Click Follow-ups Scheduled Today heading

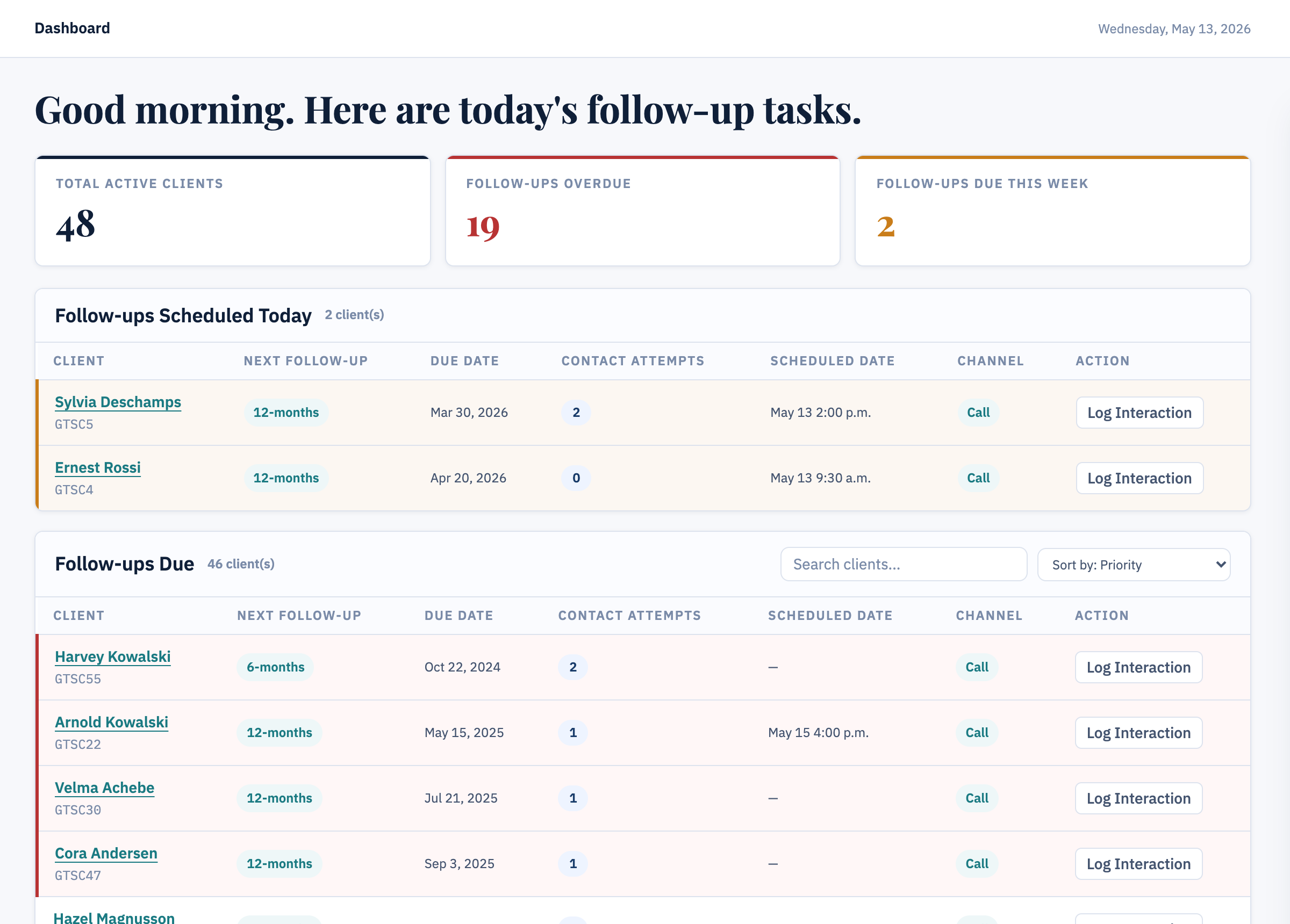pos(183,315)
